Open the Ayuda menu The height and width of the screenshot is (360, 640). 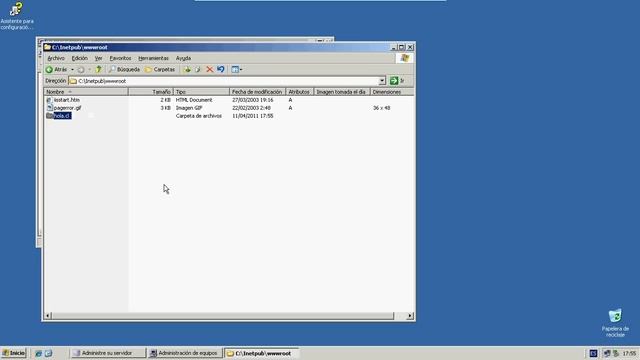pyautogui.click(x=183, y=58)
